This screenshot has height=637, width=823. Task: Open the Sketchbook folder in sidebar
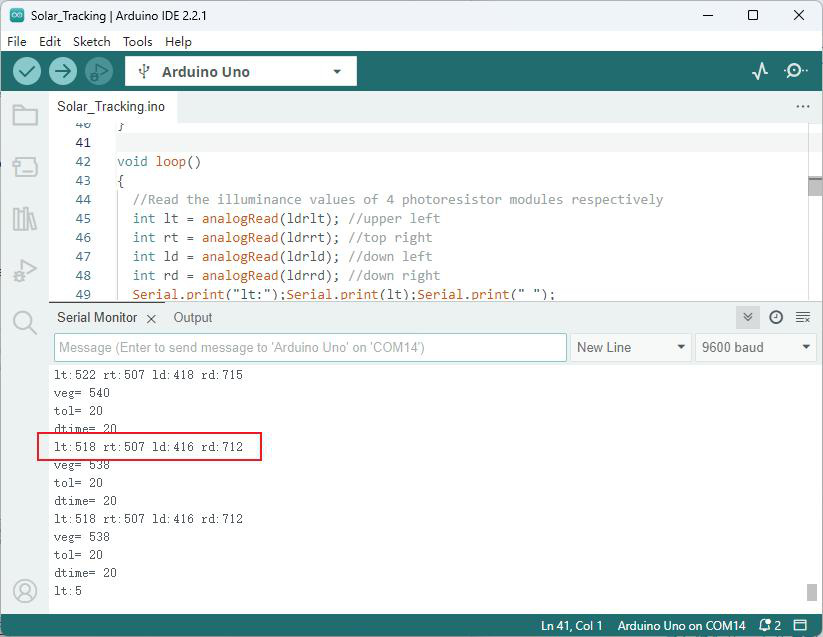(x=25, y=115)
